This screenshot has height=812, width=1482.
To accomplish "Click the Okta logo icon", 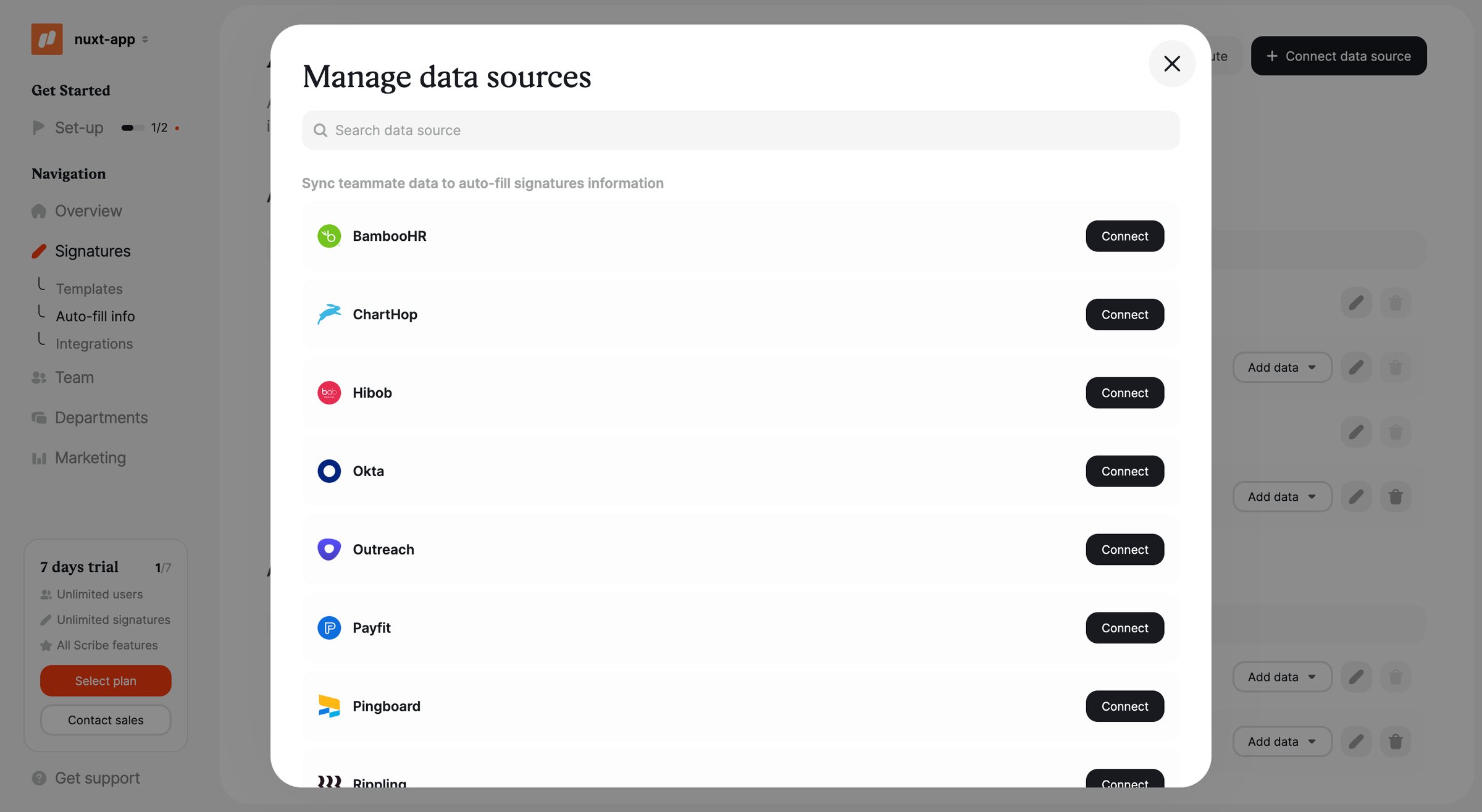I will pyautogui.click(x=329, y=471).
